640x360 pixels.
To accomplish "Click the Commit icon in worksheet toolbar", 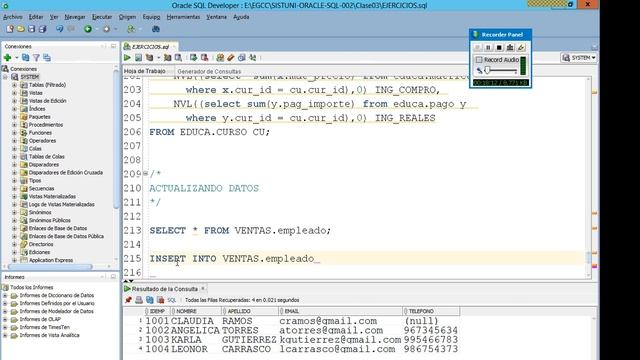I will point(193,58).
